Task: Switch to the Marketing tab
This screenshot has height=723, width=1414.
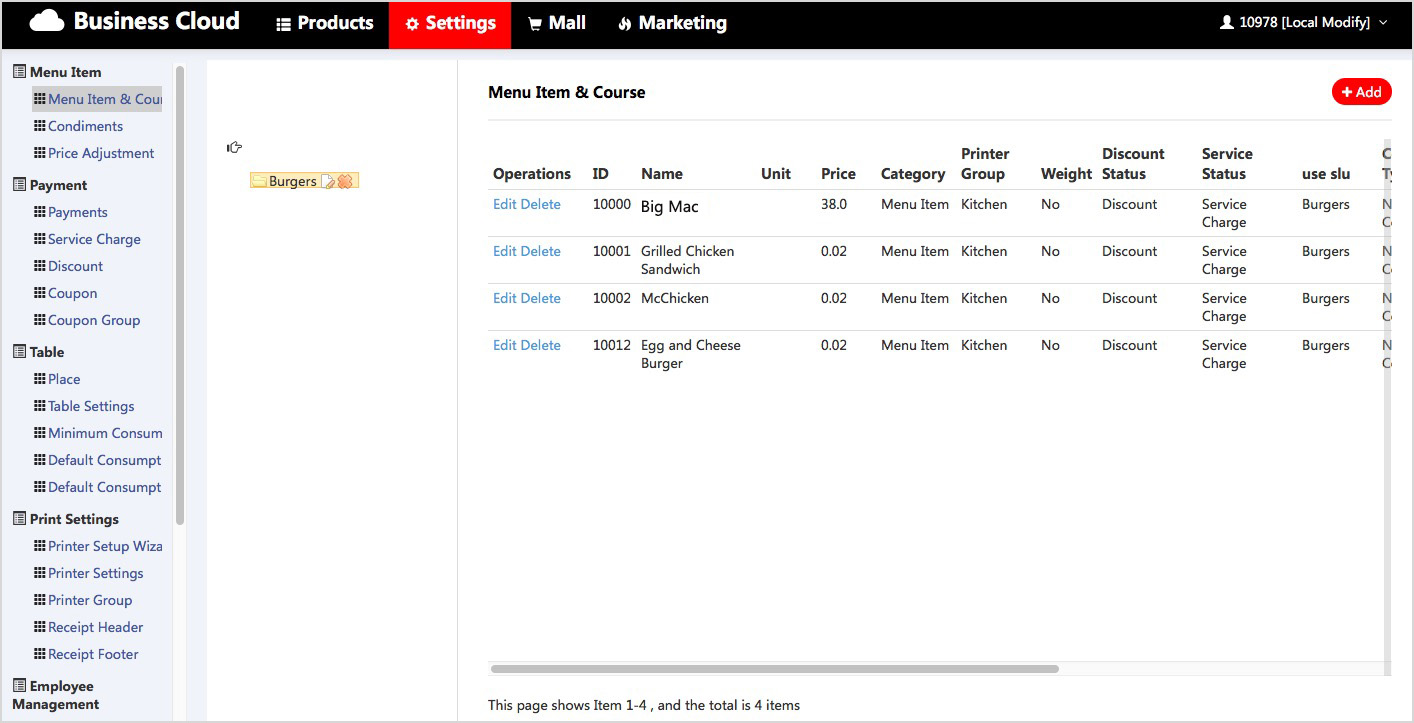Action: (x=672, y=23)
